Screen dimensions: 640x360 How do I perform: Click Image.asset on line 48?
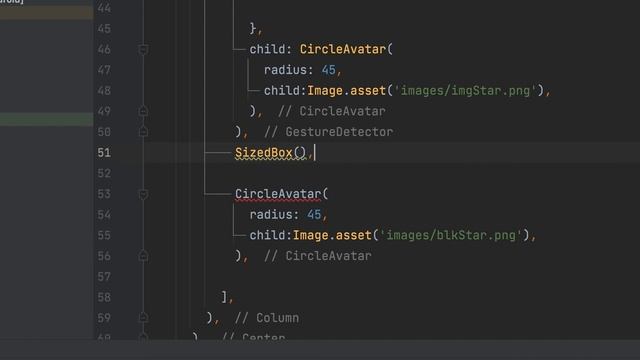click(347, 91)
